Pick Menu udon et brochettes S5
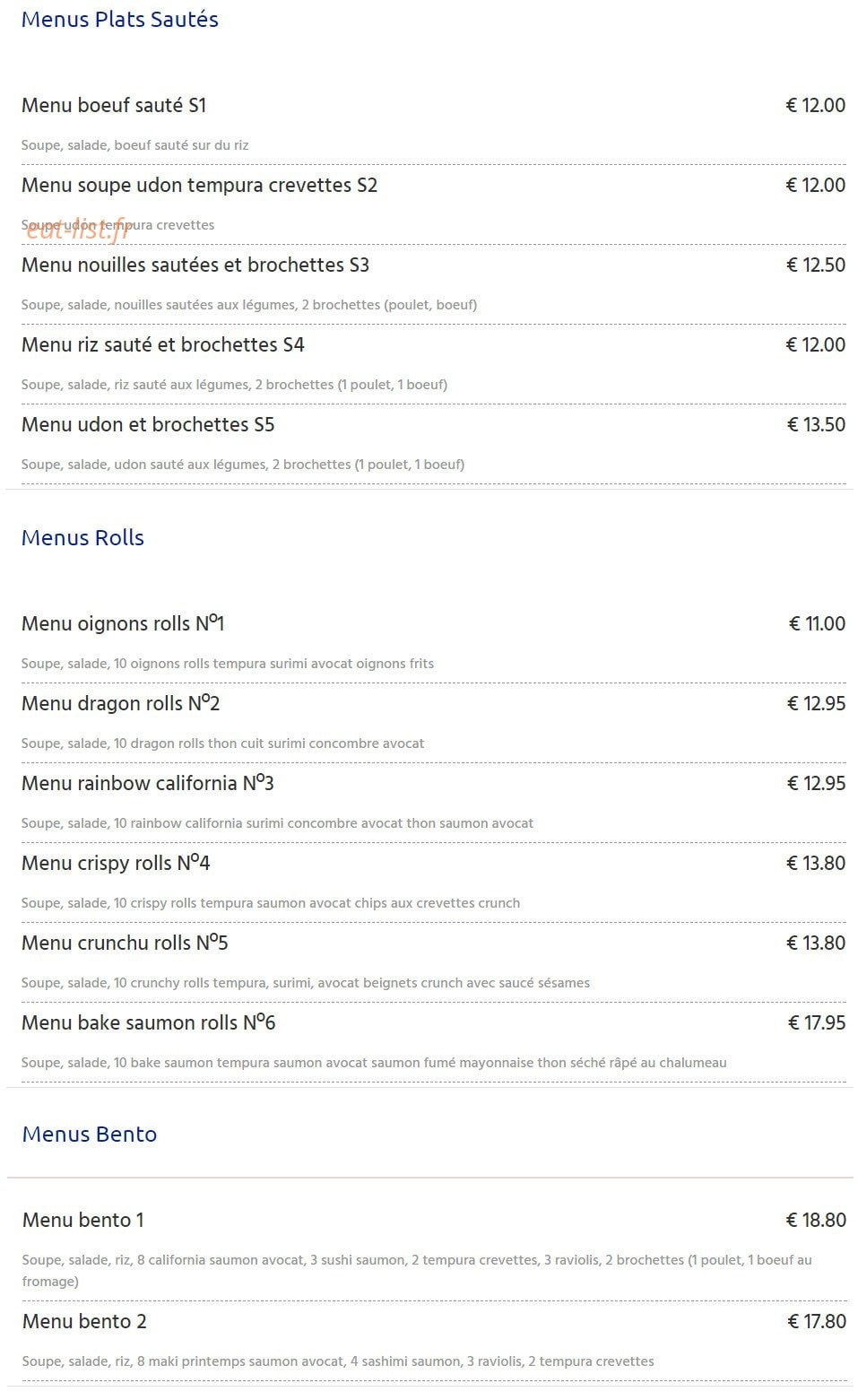This screenshot has width=858, height=1400. coord(148,425)
